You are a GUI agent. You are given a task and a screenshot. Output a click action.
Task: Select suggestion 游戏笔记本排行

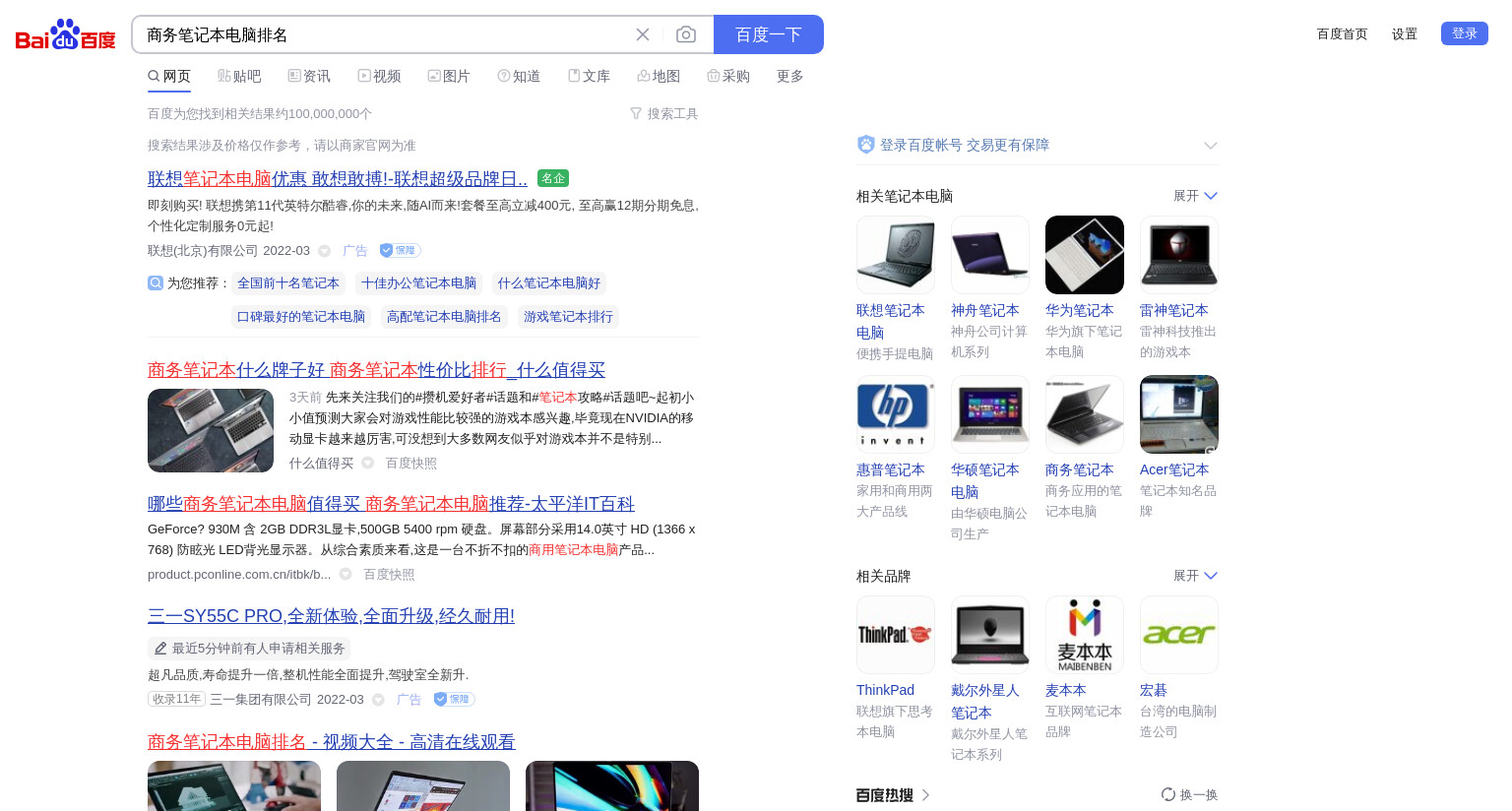[x=568, y=317]
